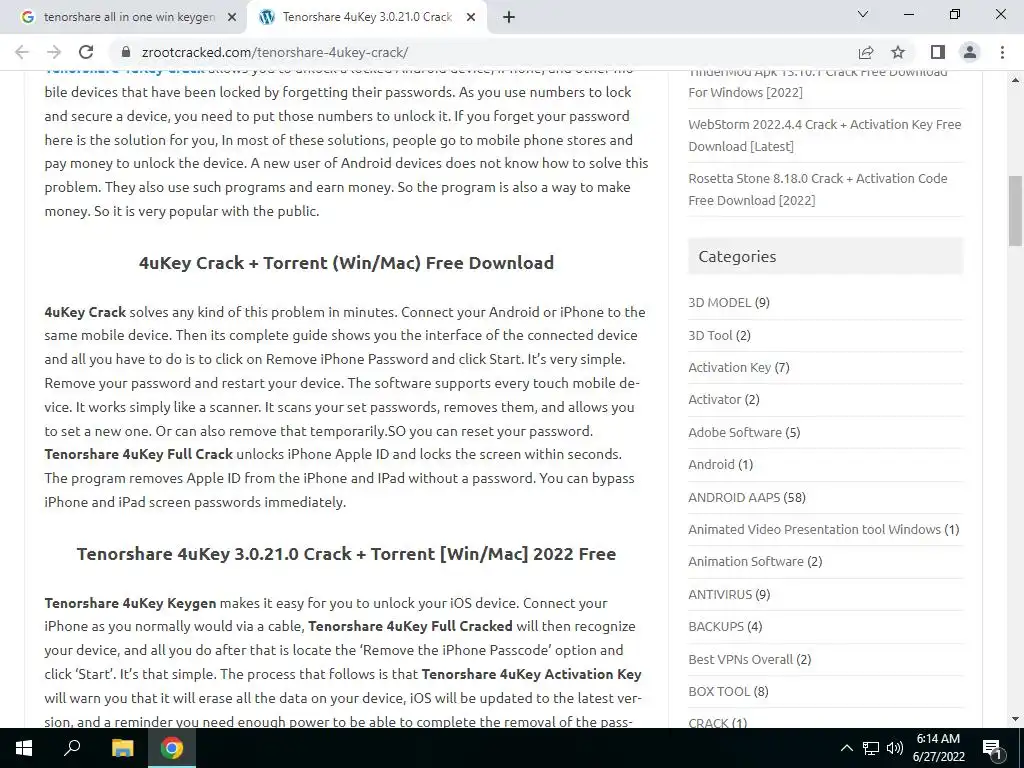Screen dimensions: 1024x768
Task: Show hidden system tray icons
Action: 846,748
